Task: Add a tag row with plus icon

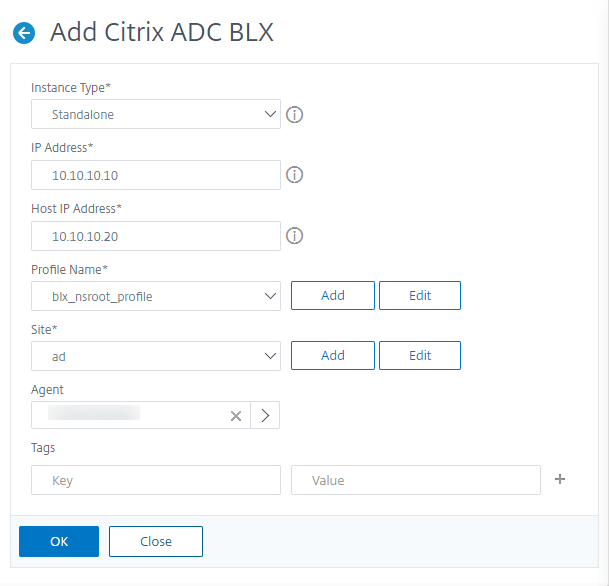Action: point(560,479)
